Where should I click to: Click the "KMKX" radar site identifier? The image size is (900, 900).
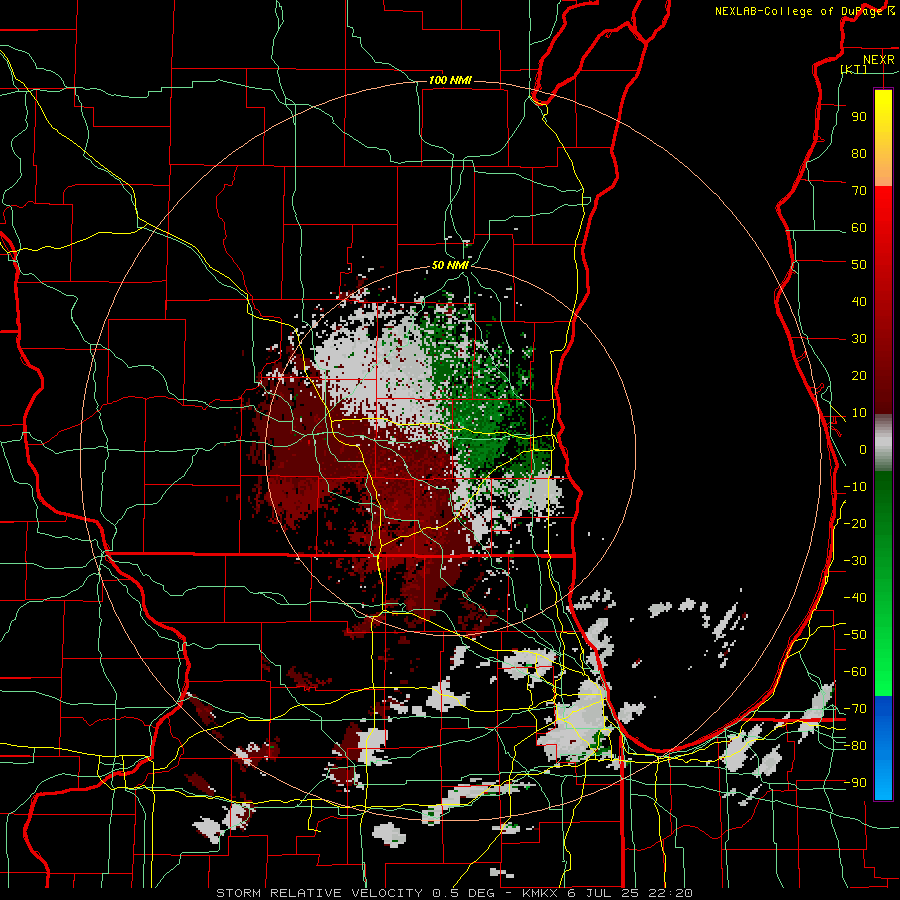pos(540,893)
